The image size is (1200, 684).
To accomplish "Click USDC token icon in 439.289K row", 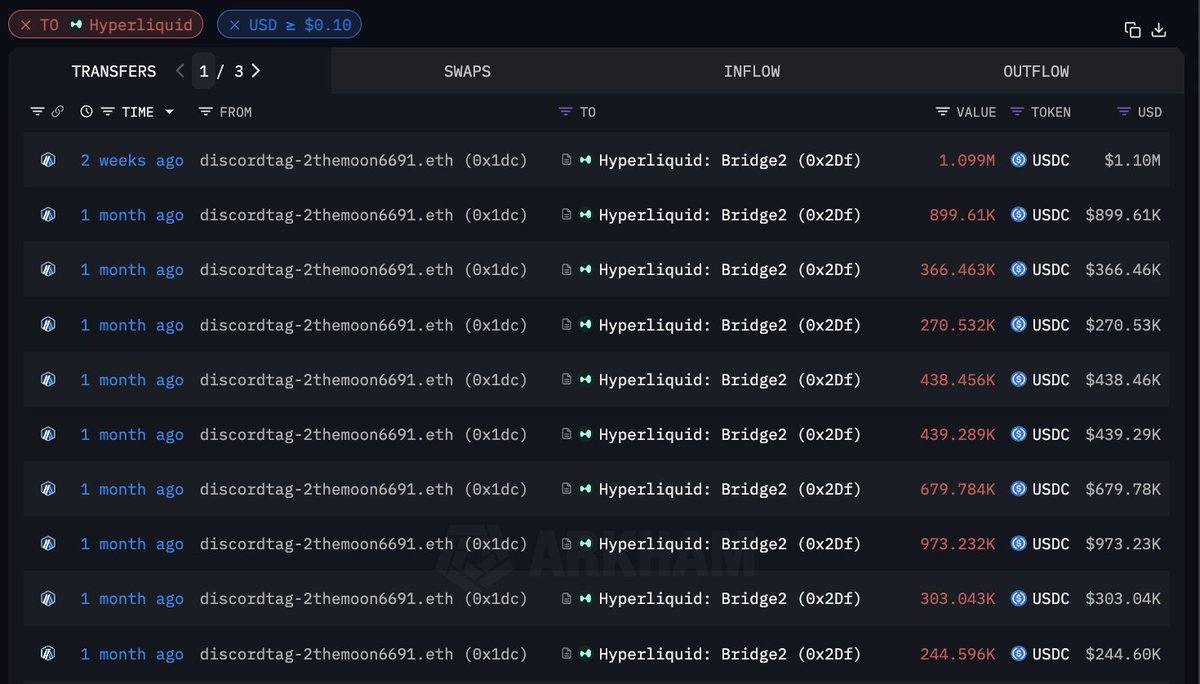I will click(1019, 435).
